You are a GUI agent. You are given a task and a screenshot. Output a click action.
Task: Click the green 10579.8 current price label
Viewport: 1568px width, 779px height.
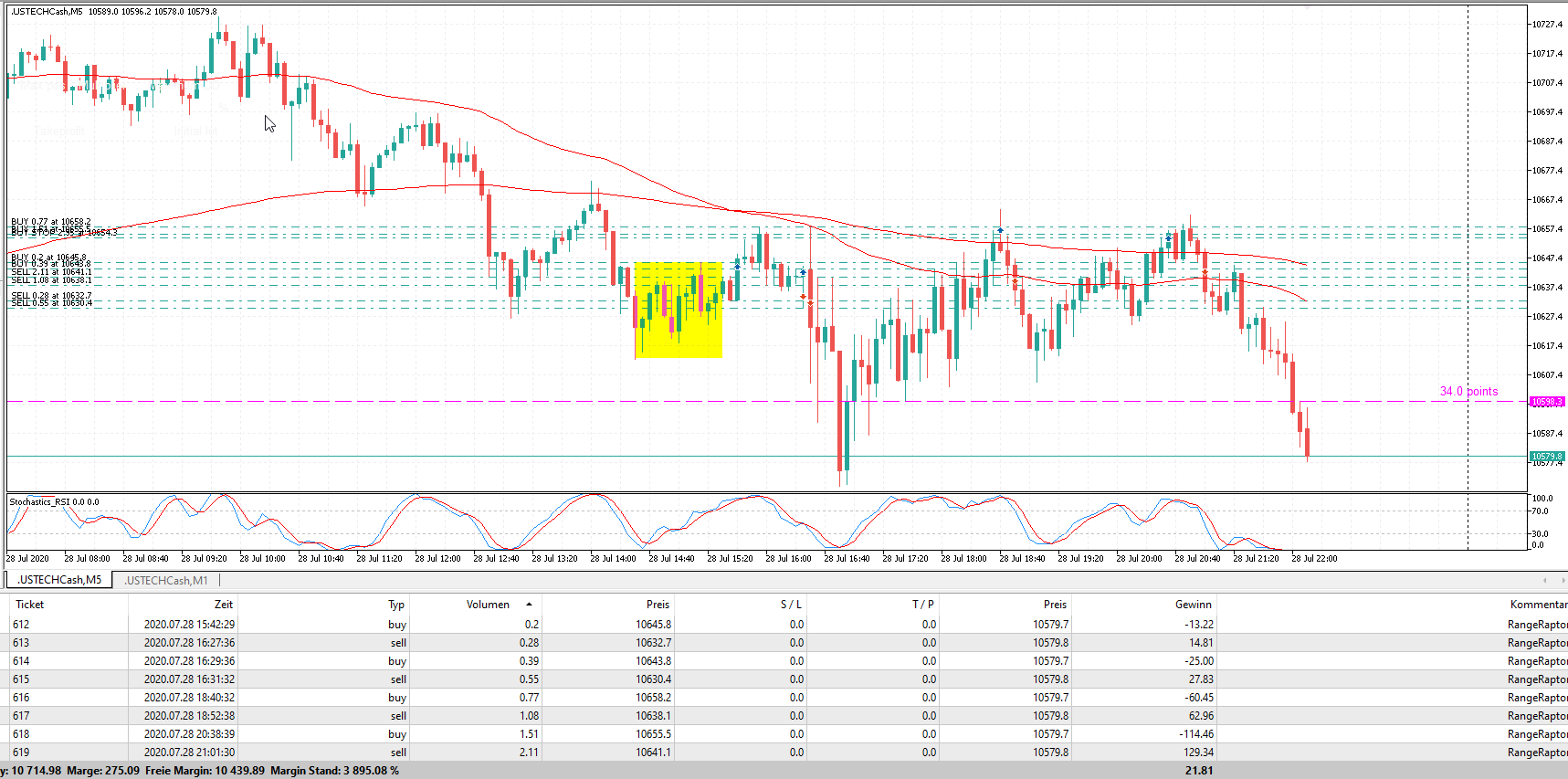1546,457
